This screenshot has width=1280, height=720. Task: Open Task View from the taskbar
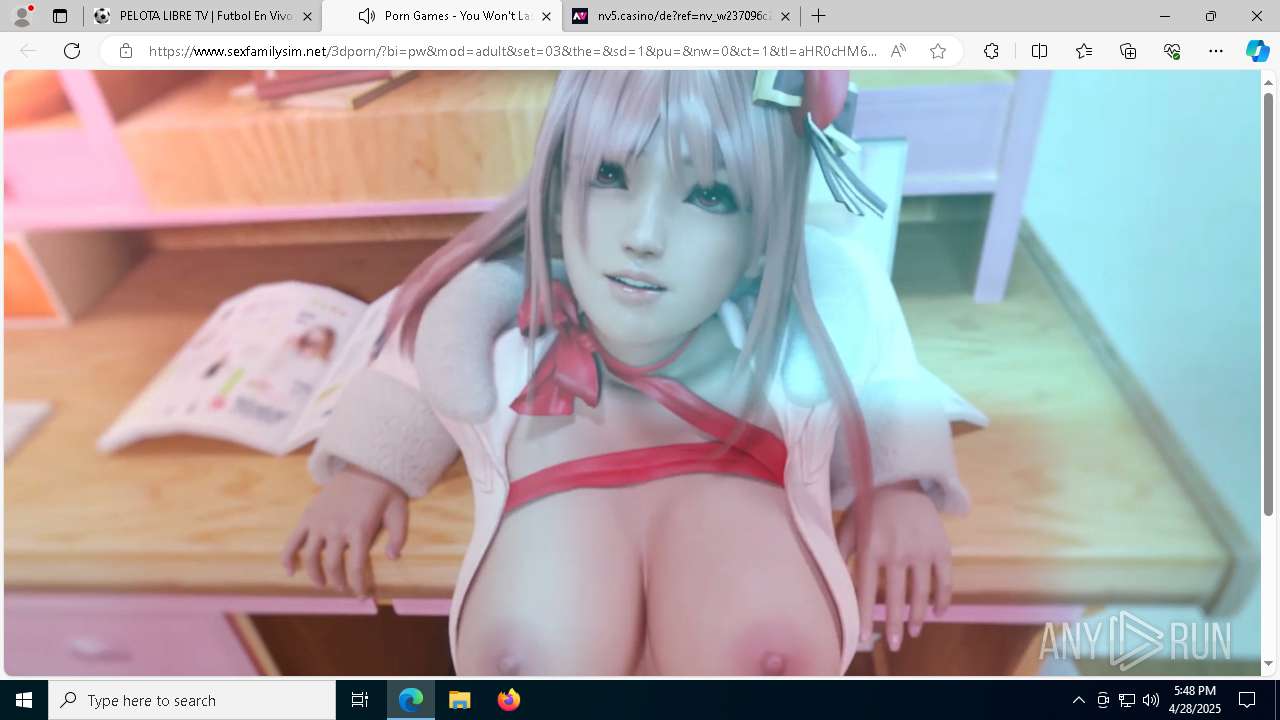(360, 700)
